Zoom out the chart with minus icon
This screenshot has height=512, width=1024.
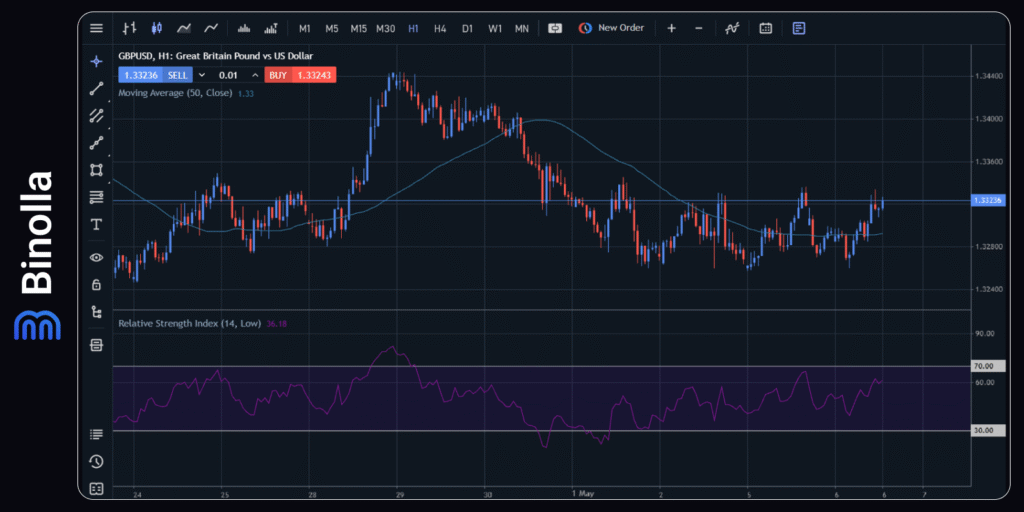pos(698,28)
